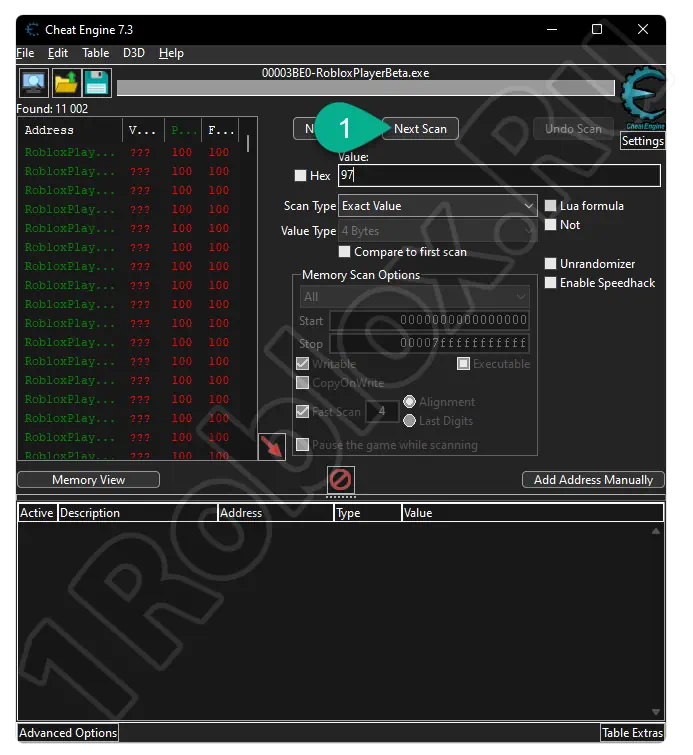693x755 pixels.
Task: Click the Value input field containing 97
Action: point(499,175)
